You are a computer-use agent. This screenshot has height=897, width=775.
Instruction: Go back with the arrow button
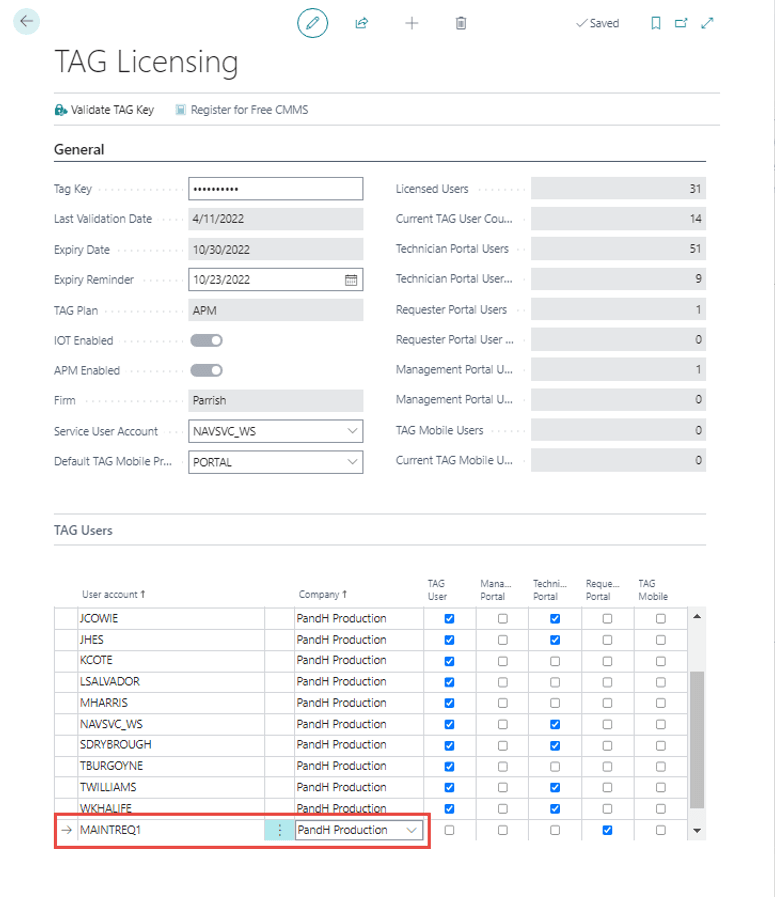(26, 22)
